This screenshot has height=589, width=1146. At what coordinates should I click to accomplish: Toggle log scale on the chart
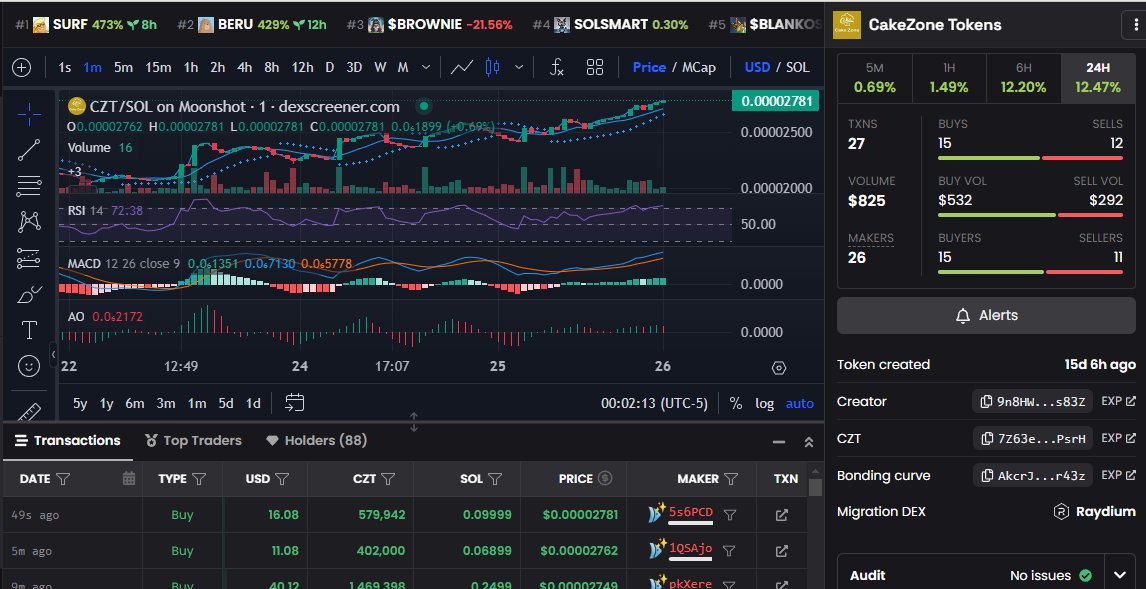[x=764, y=403]
